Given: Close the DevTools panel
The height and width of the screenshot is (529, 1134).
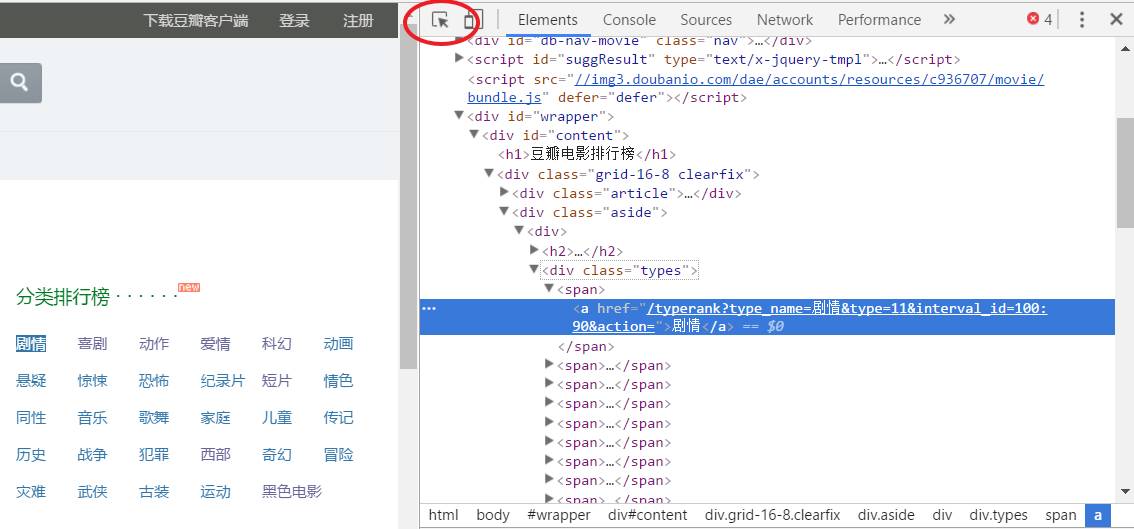Looking at the screenshot, I should coord(1116,20).
